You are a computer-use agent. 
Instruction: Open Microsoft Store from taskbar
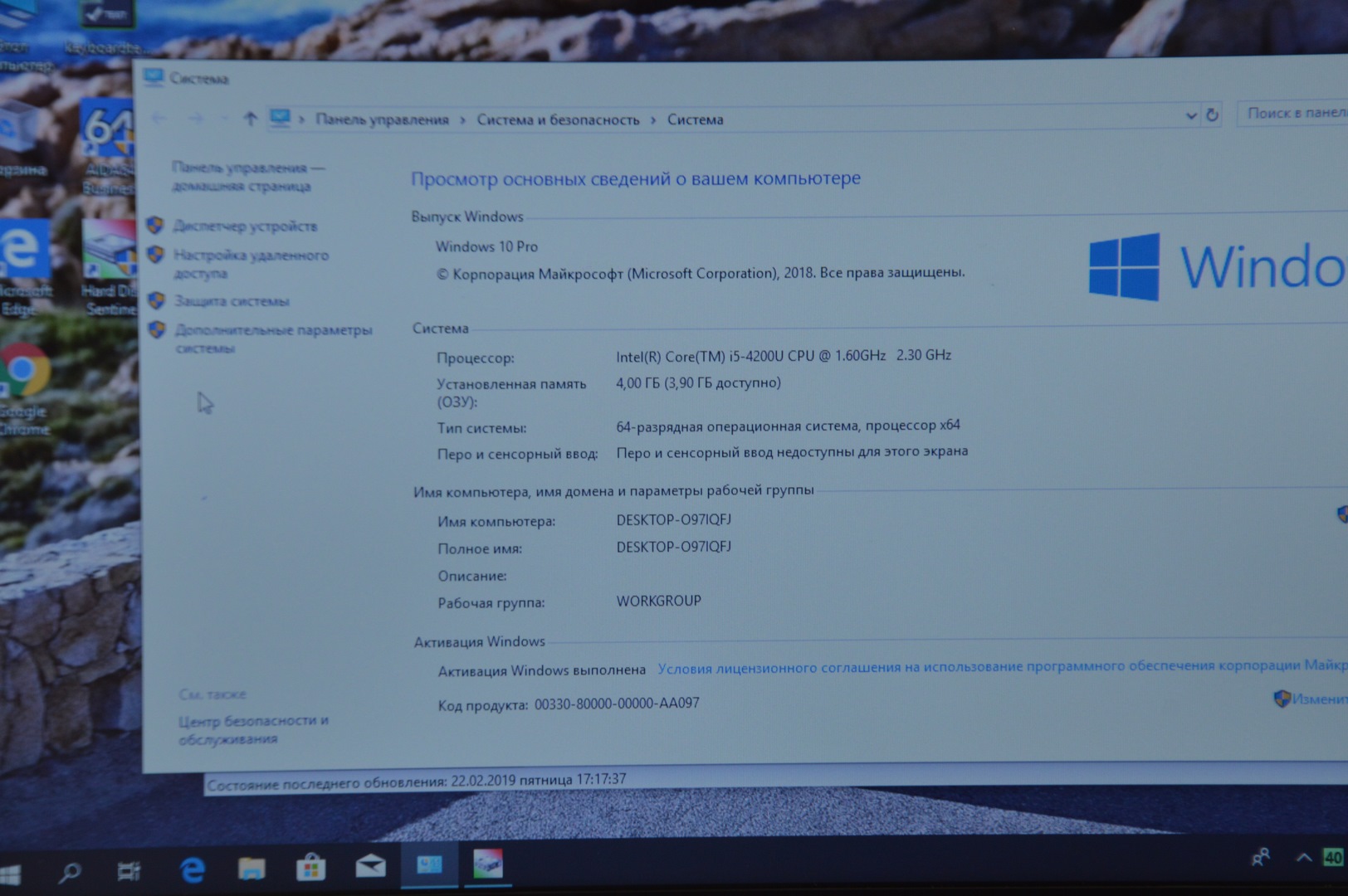[x=310, y=868]
